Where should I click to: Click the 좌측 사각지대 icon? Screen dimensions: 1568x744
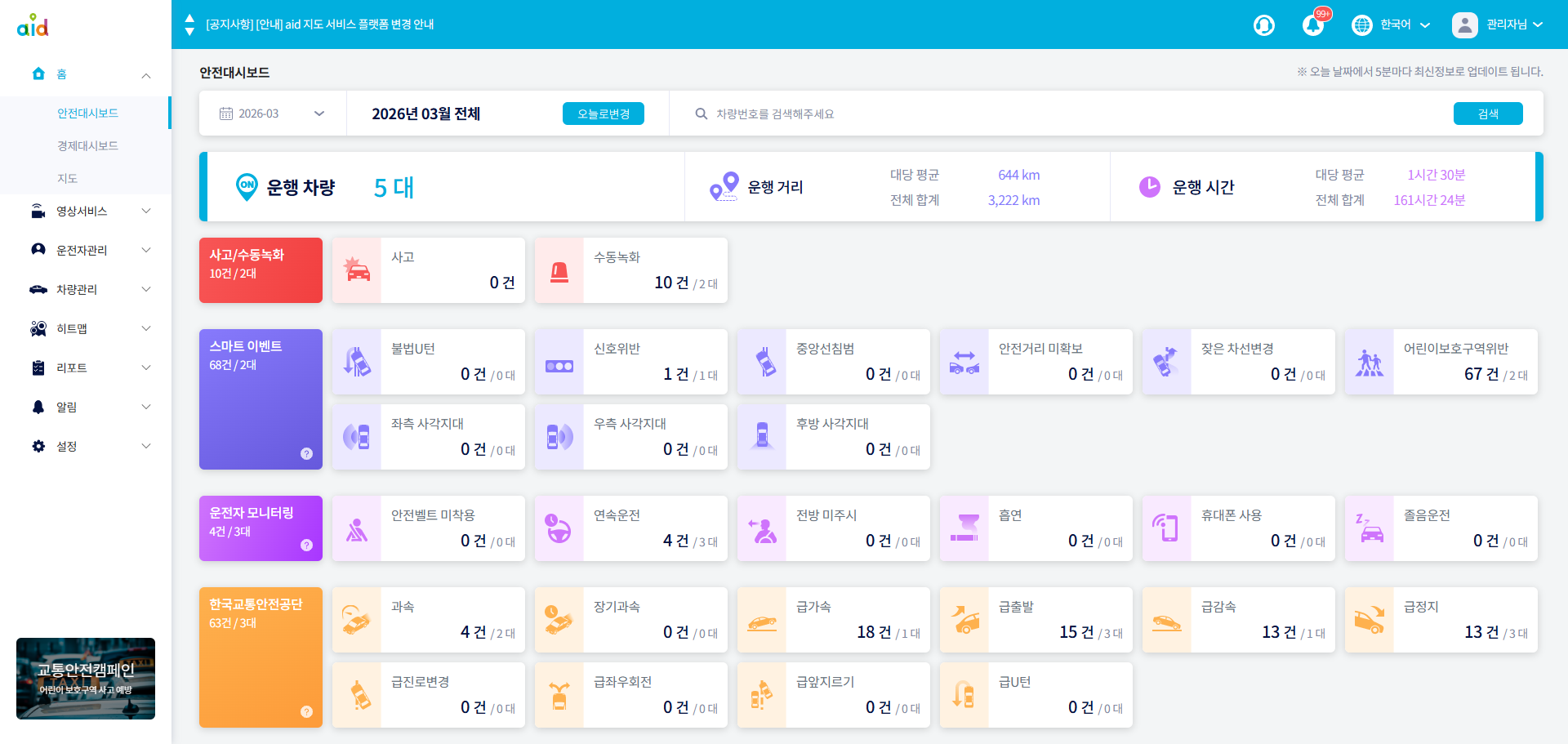tap(357, 437)
